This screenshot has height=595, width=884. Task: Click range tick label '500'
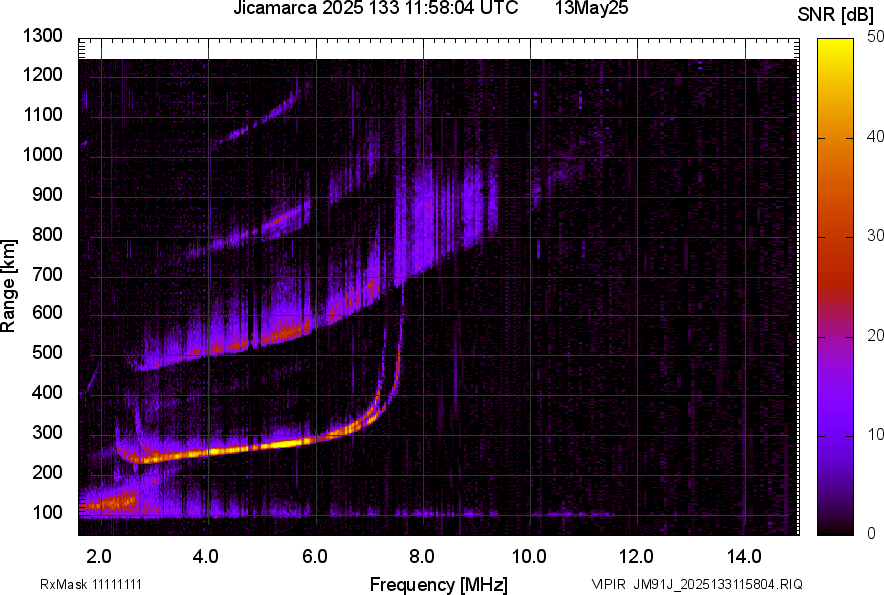pyautogui.click(x=47, y=352)
